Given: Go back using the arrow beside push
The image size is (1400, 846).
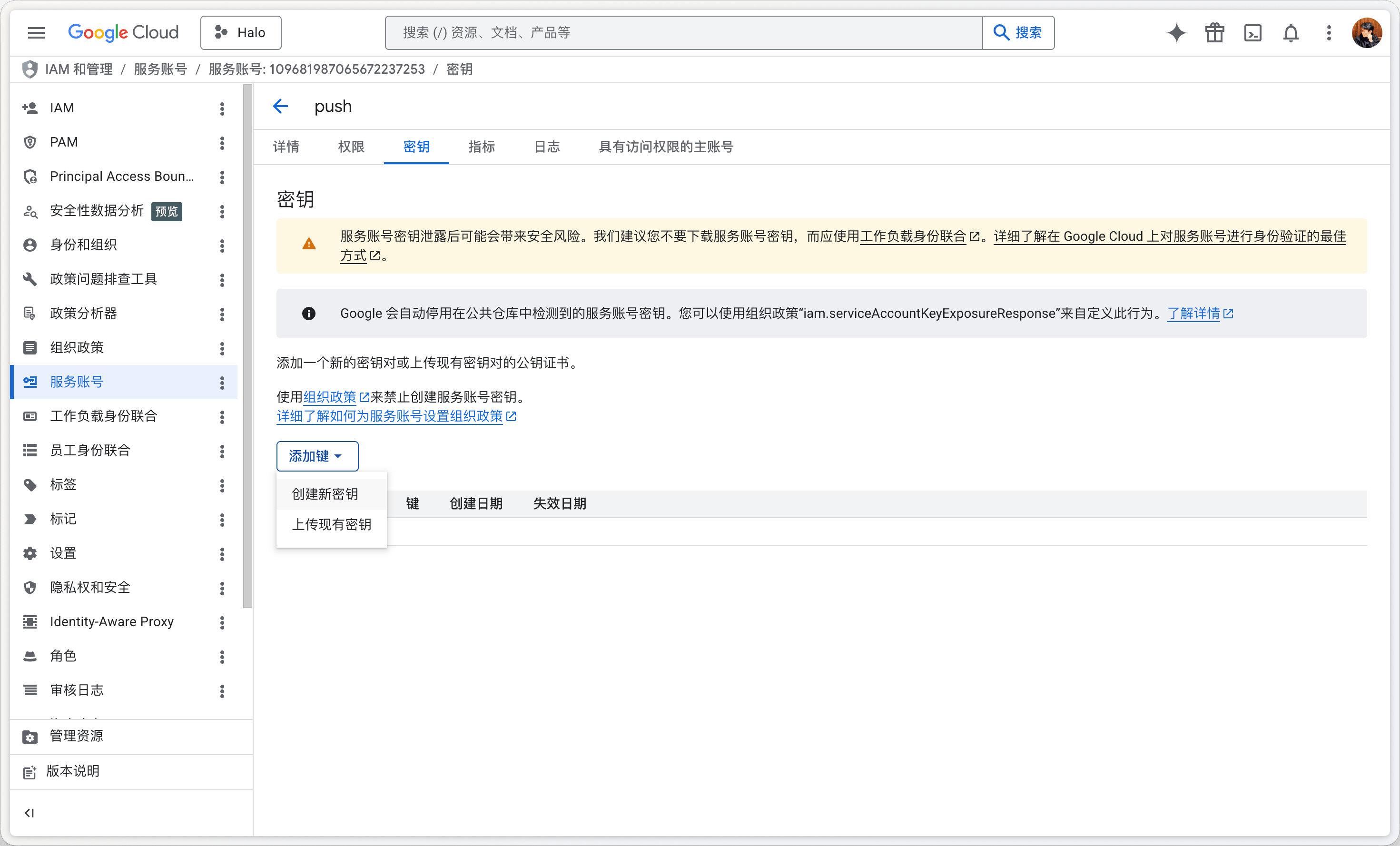Looking at the screenshot, I should (x=280, y=106).
